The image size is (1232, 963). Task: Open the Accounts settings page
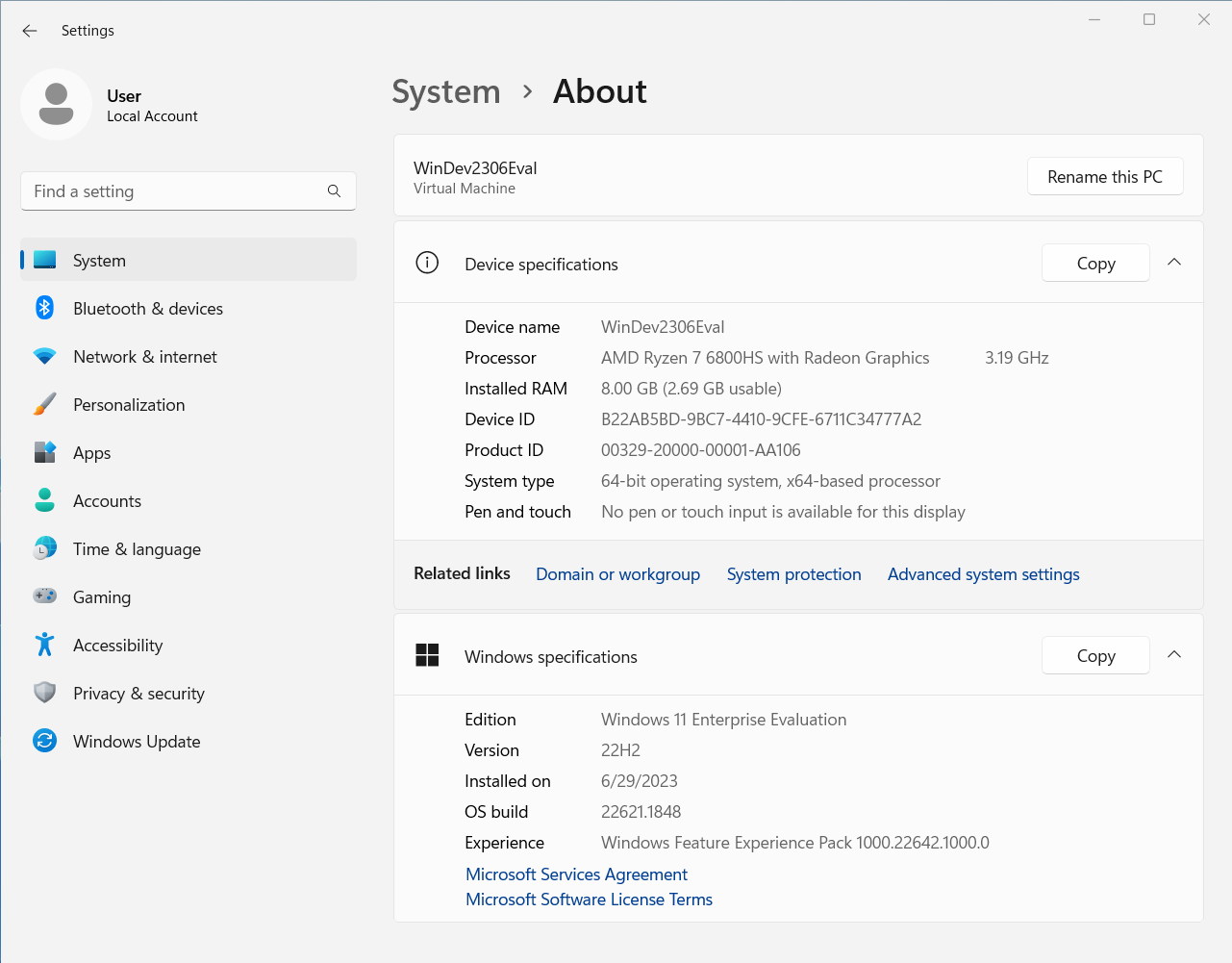(x=107, y=501)
